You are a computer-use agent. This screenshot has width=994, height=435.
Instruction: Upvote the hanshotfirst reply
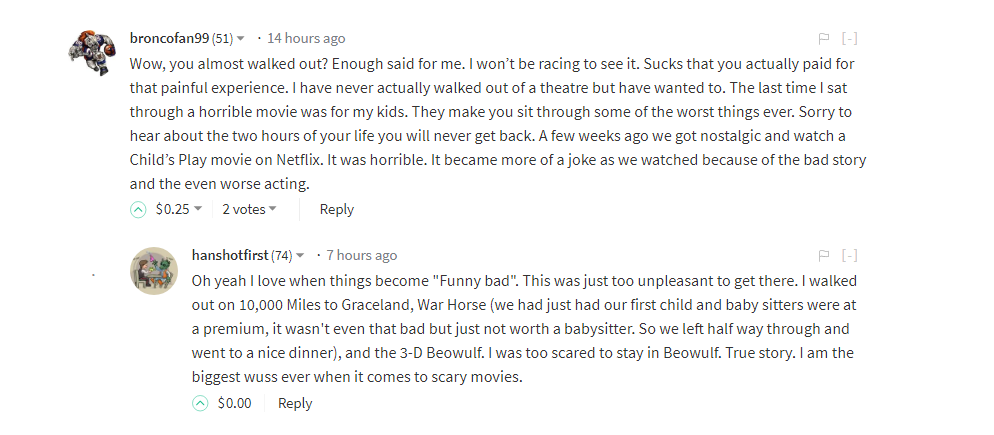(x=200, y=404)
